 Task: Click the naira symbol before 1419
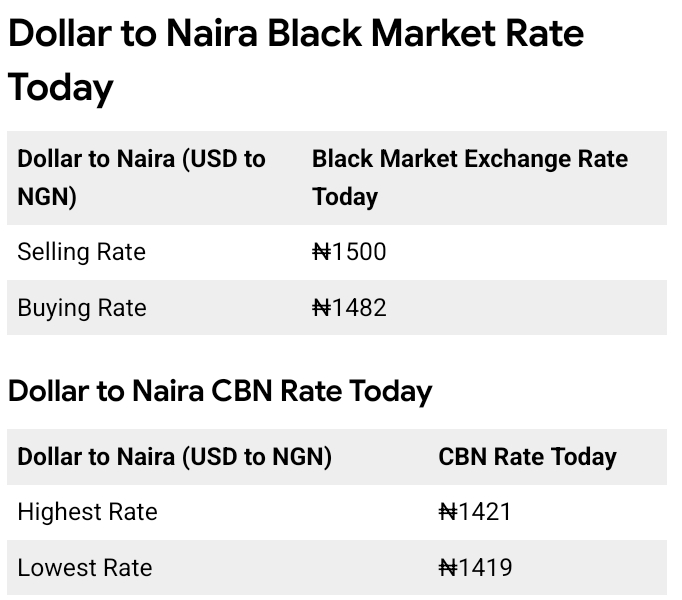447,568
